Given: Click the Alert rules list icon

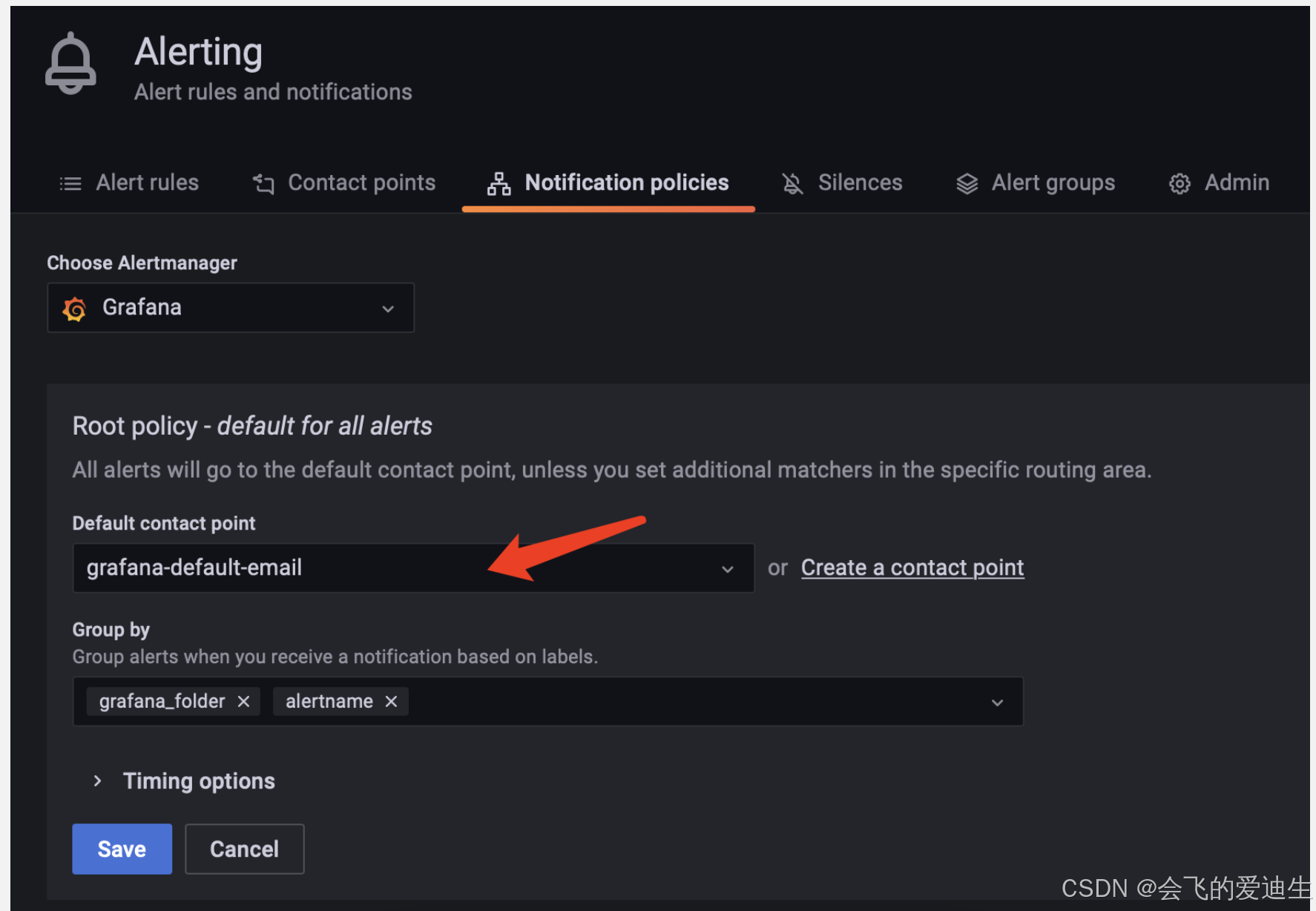Looking at the screenshot, I should 70,183.
